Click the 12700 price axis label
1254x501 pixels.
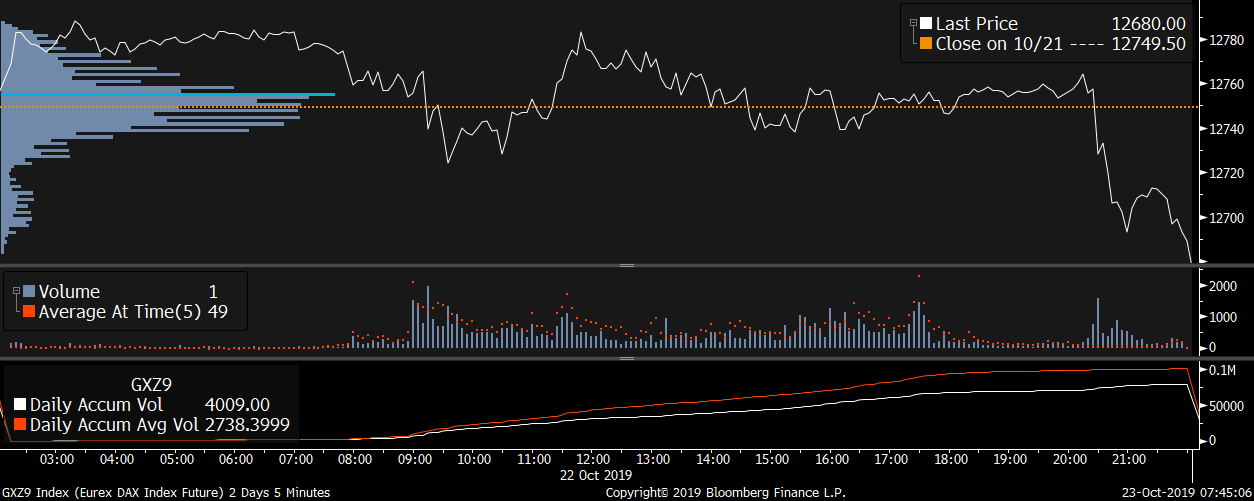(1226, 217)
